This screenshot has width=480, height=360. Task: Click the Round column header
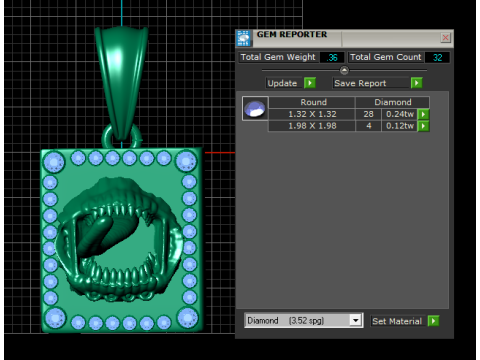(313, 102)
